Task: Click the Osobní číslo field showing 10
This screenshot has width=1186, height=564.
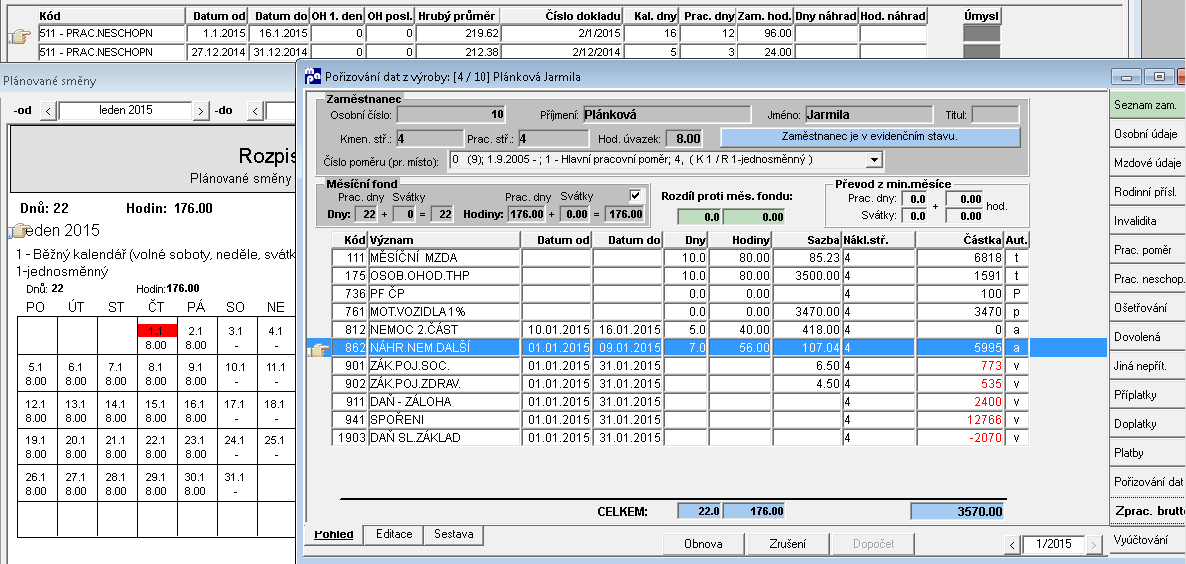Action: (452, 115)
